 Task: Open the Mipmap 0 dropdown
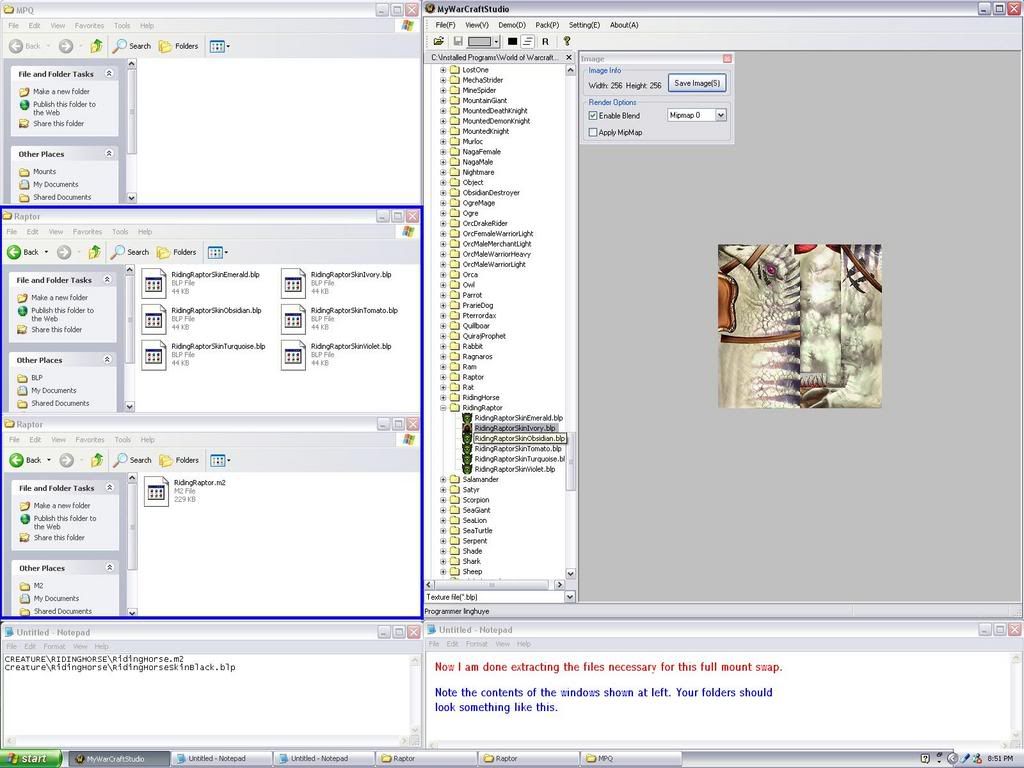pyautogui.click(x=720, y=115)
